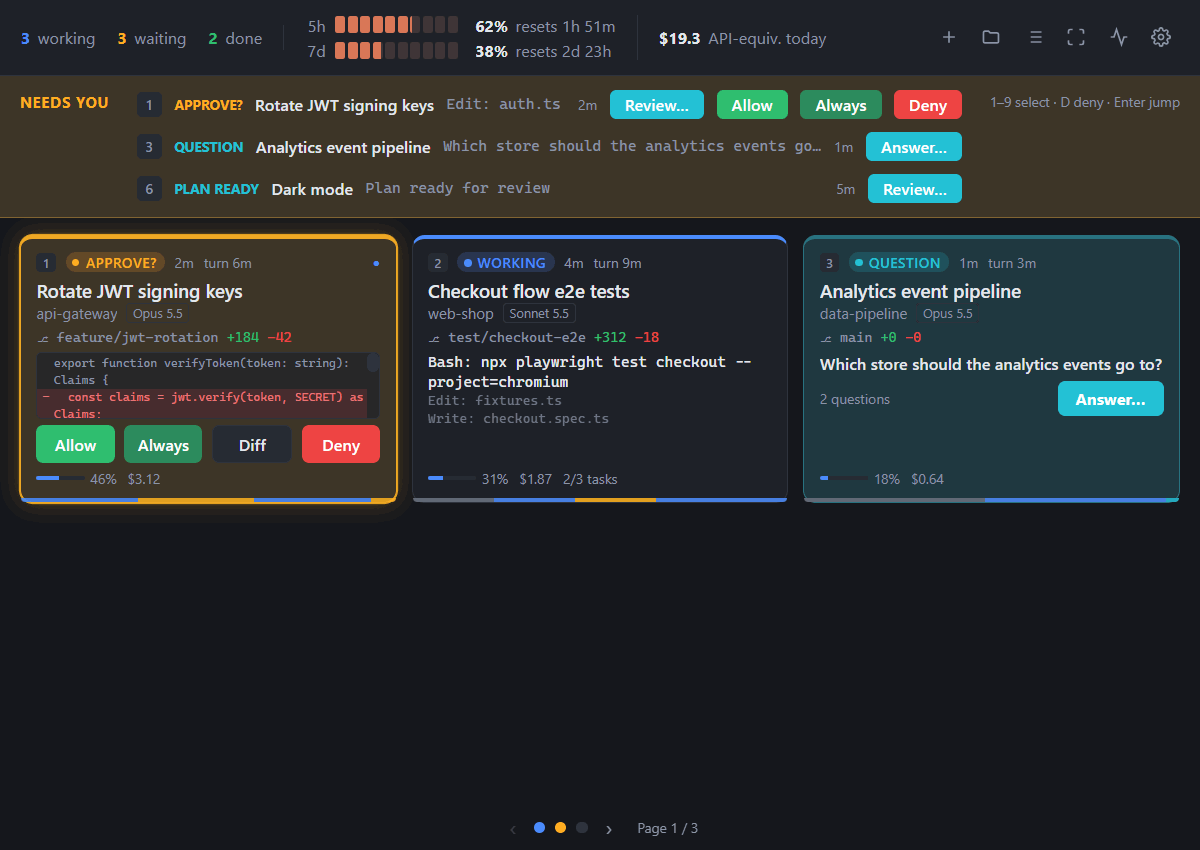1200x850 pixels.
Task: Click the QUESTION badge on card 3
Action: coord(899,263)
